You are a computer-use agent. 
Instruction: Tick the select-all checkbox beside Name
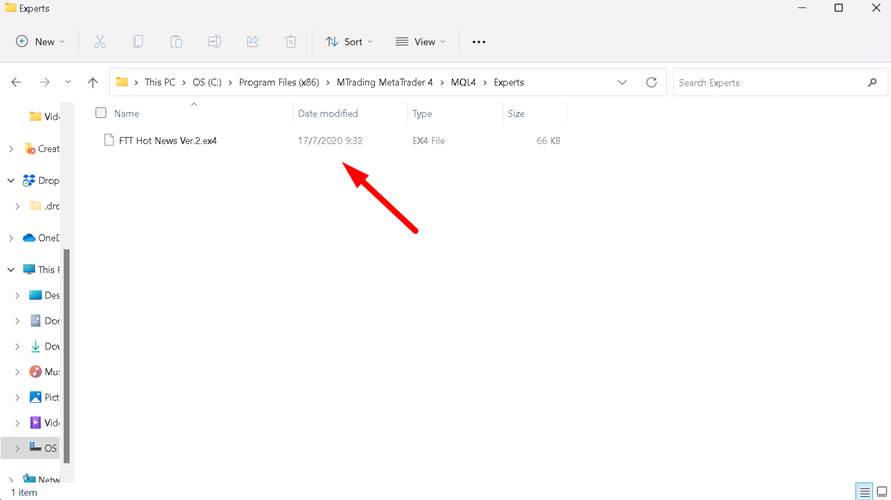pyautogui.click(x=101, y=113)
